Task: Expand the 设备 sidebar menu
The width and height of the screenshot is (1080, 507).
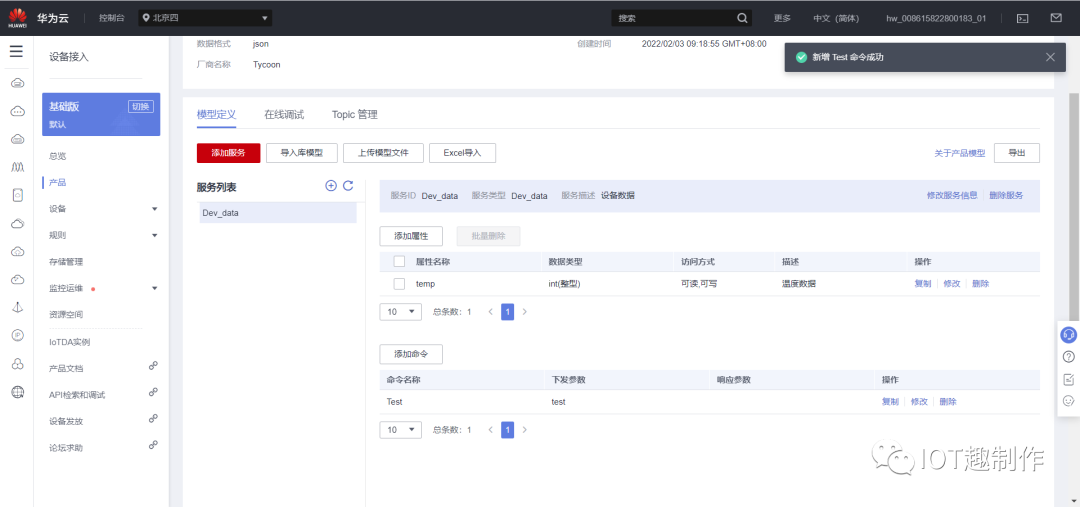Action: 154,209
